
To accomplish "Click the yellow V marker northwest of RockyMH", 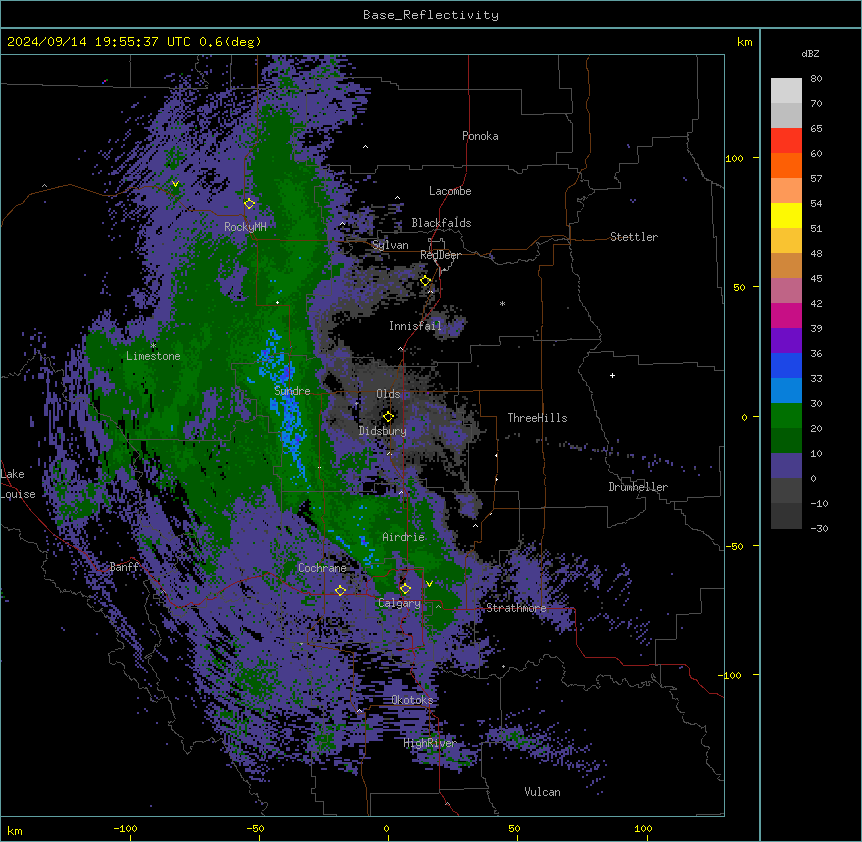I will [175, 184].
